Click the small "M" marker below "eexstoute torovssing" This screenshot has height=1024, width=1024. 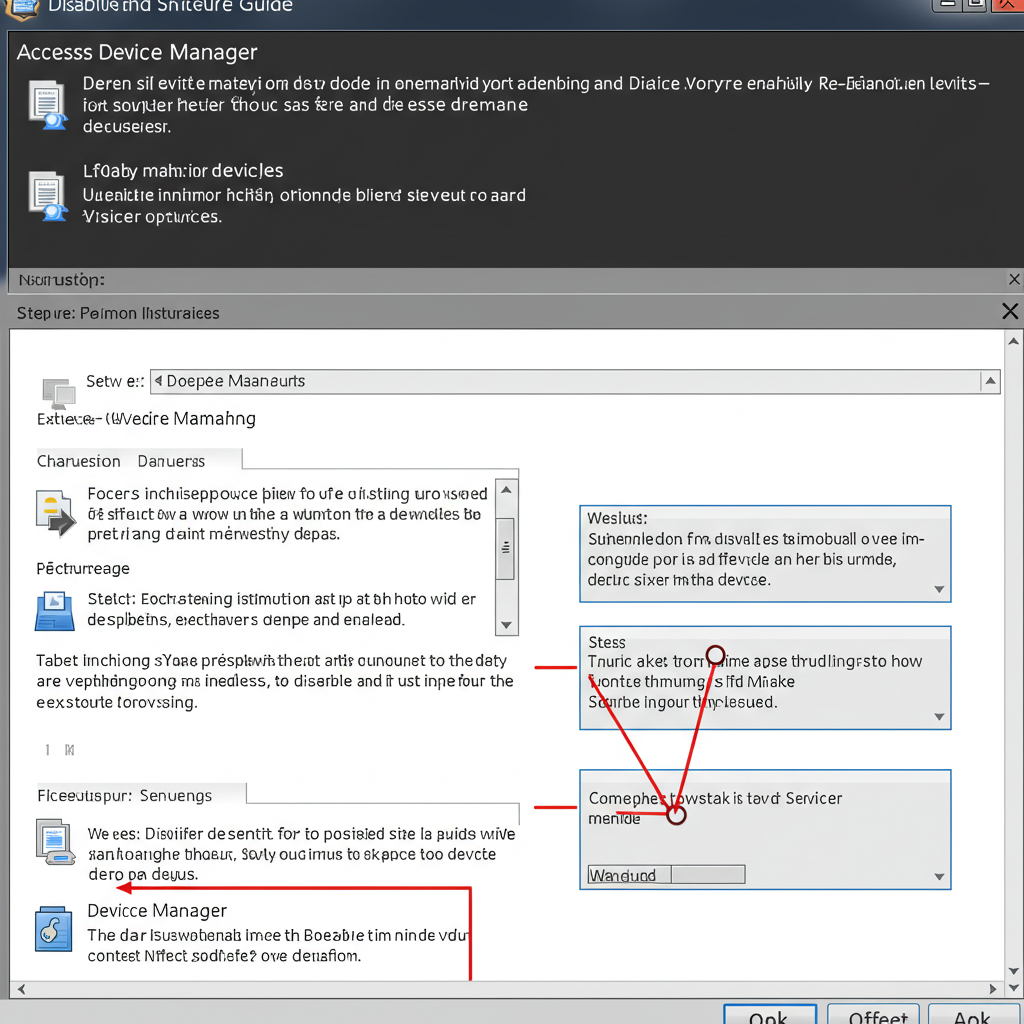click(69, 750)
